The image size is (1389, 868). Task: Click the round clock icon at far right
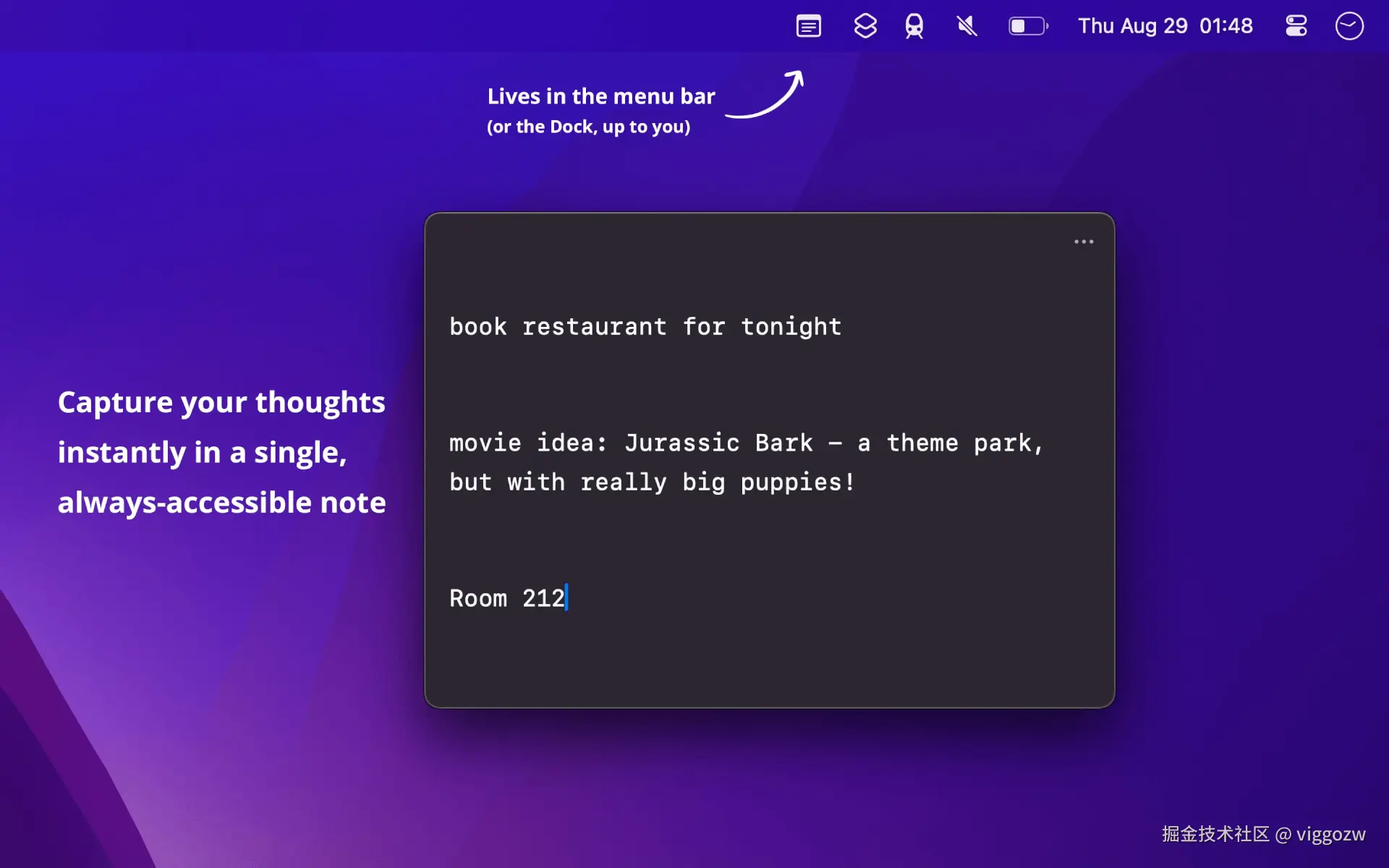tap(1349, 27)
